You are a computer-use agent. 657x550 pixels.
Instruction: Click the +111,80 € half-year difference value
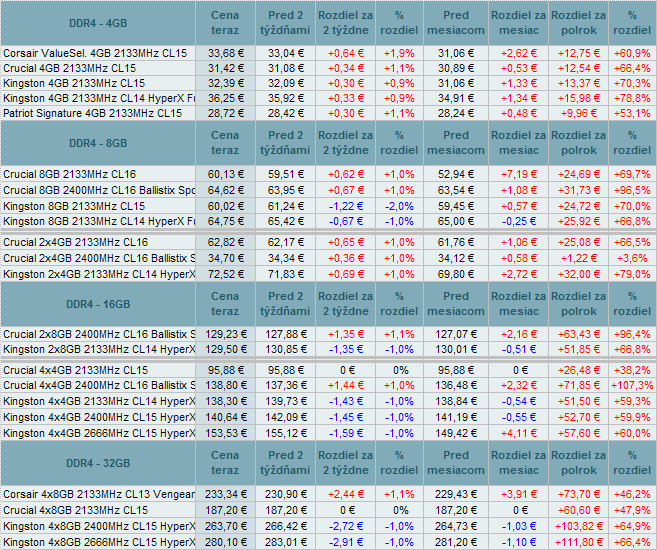point(578,542)
